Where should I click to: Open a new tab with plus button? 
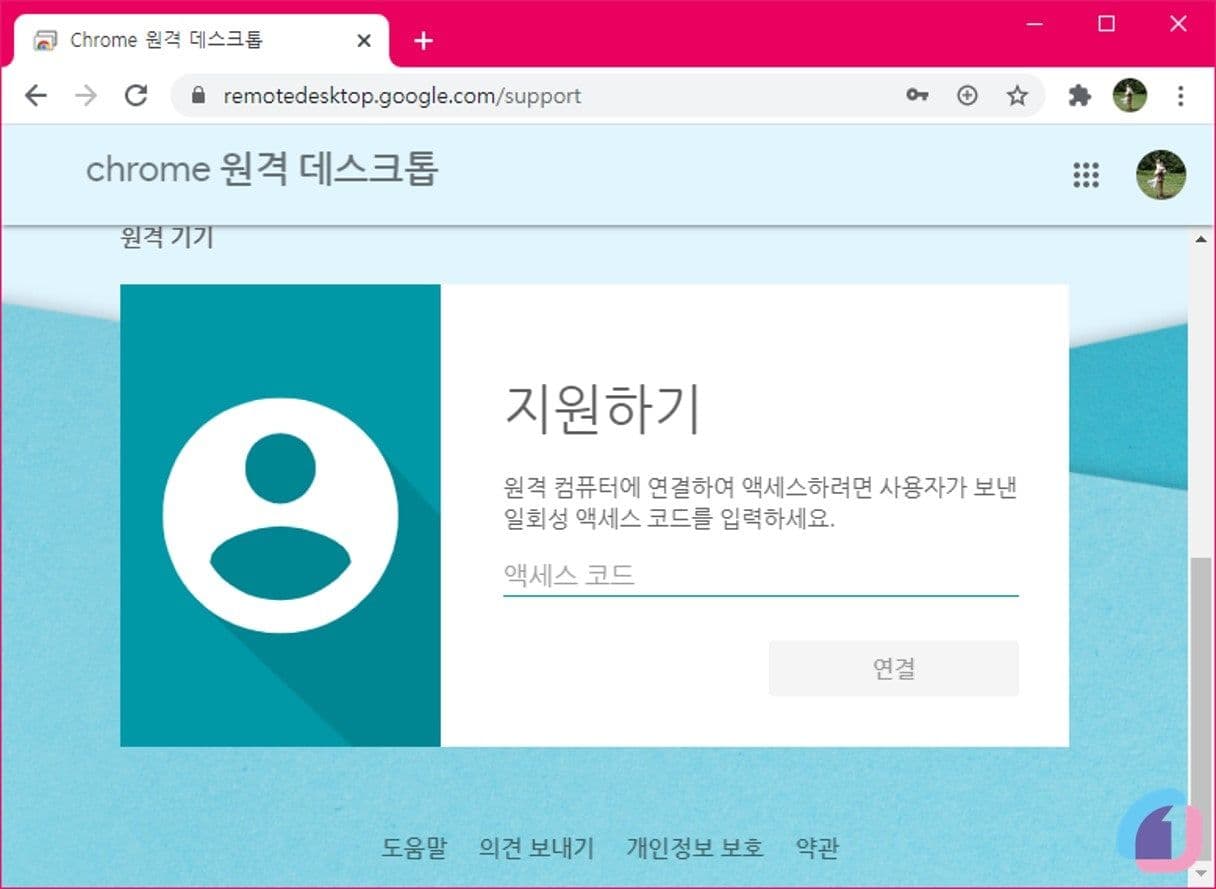coord(424,41)
